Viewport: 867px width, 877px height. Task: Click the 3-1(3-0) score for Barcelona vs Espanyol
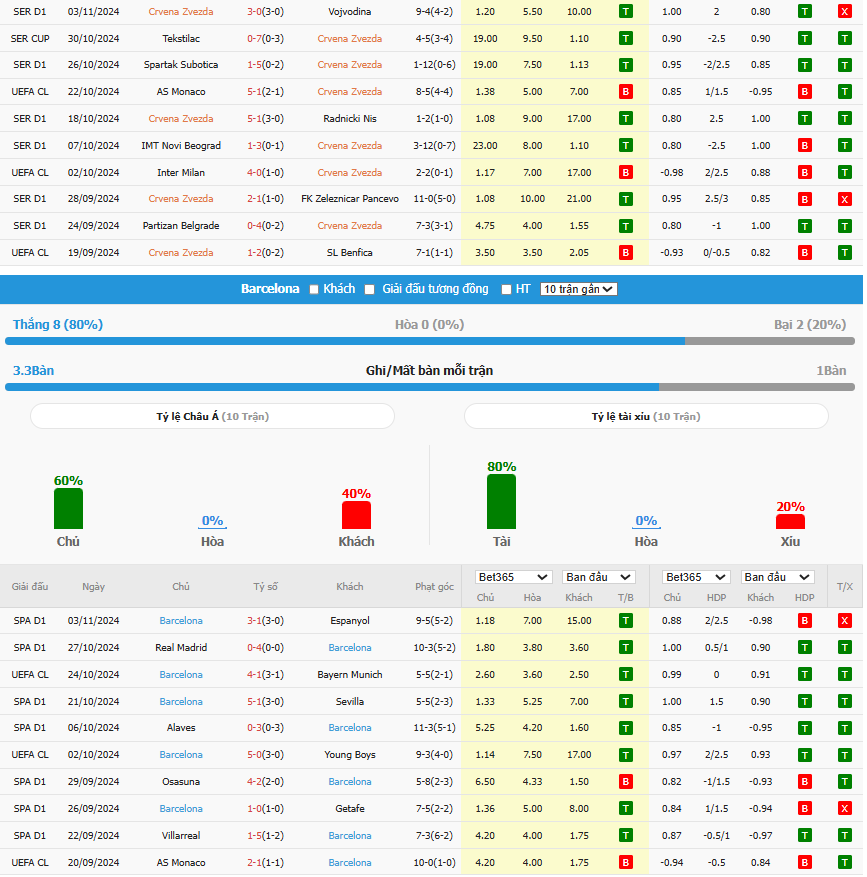265,621
